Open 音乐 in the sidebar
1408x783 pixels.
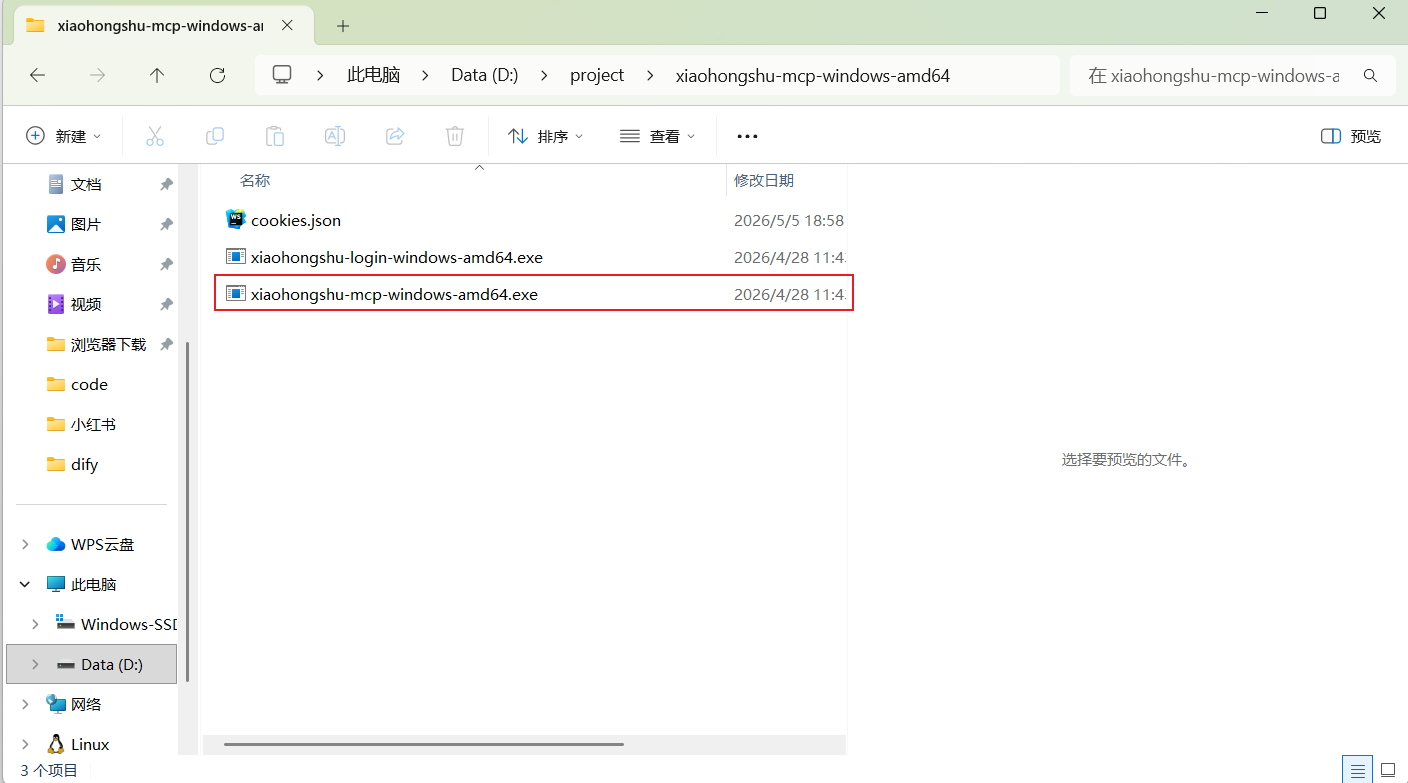coord(86,265)
